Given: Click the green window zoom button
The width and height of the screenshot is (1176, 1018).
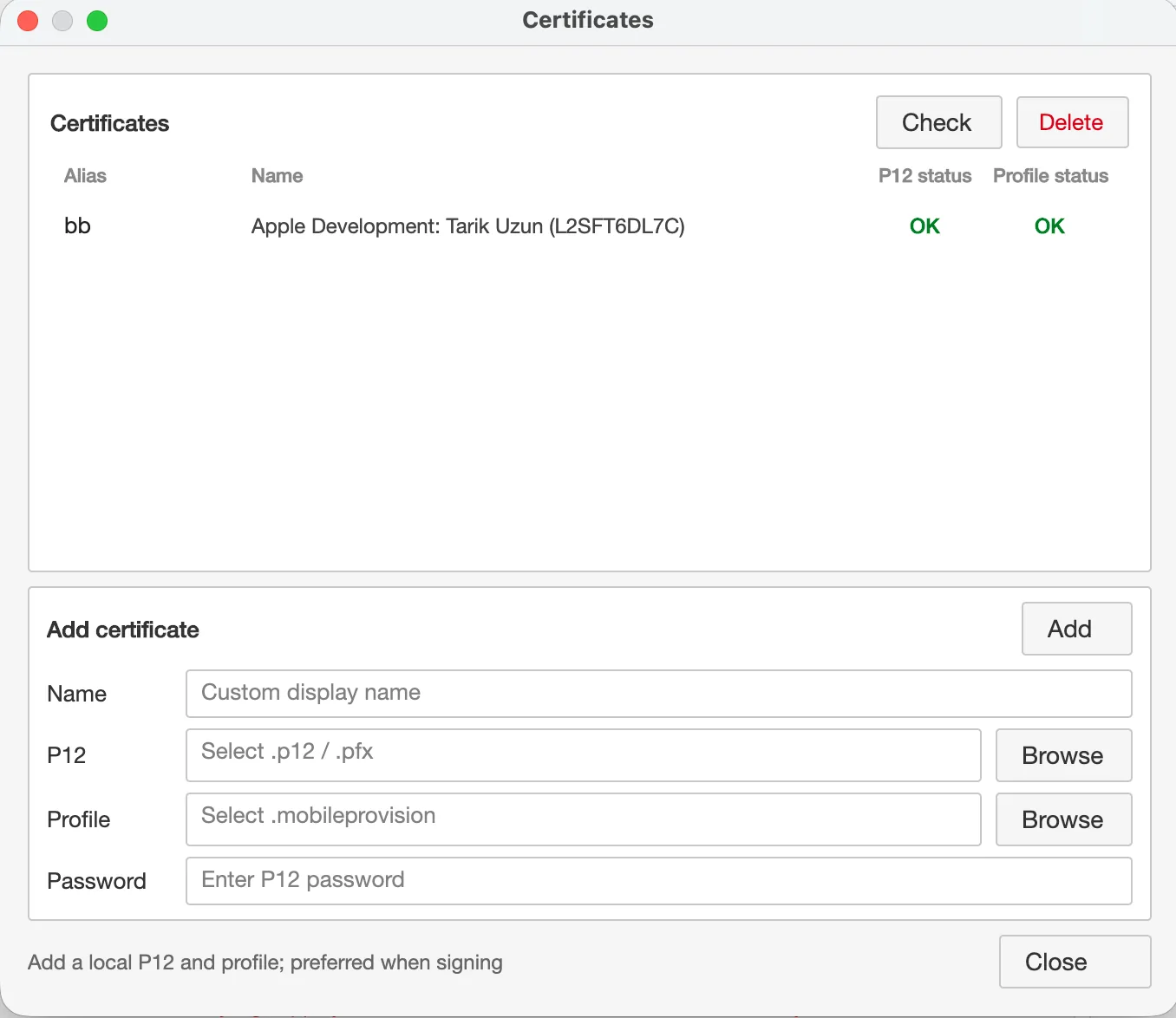Looking at the screenshot, I should pos(97,21).
